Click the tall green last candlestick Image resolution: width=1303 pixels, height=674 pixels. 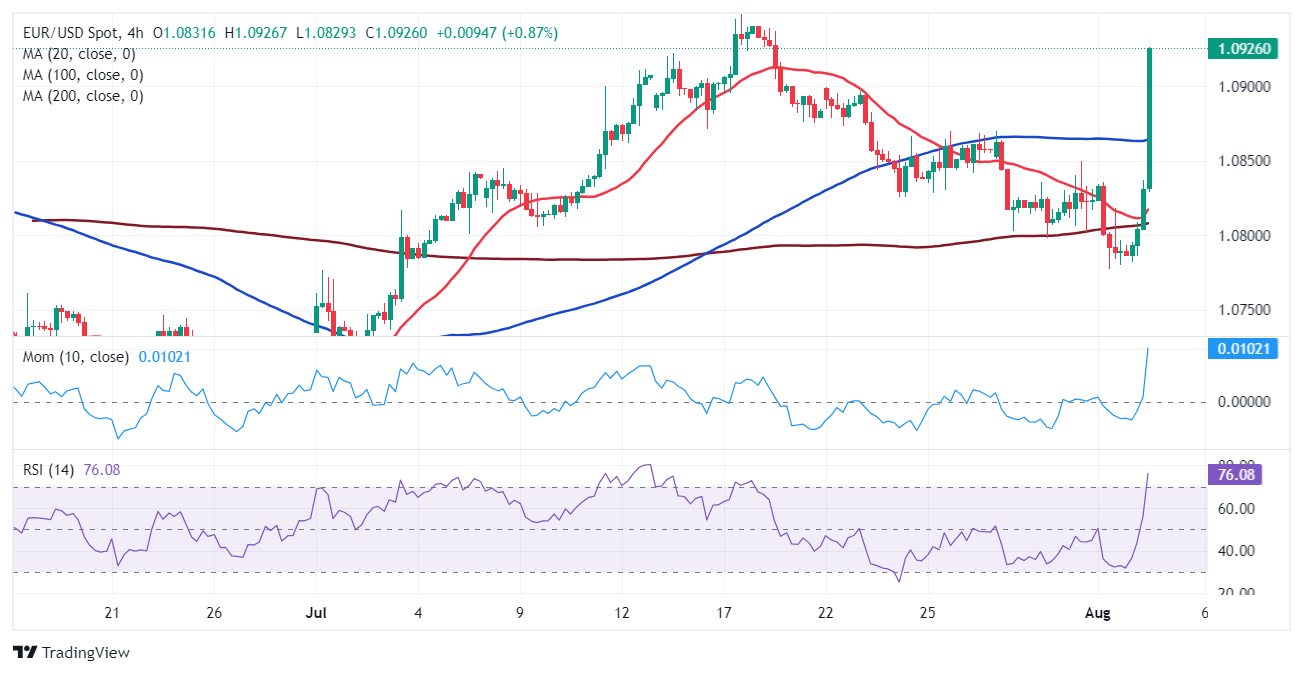1150,118
